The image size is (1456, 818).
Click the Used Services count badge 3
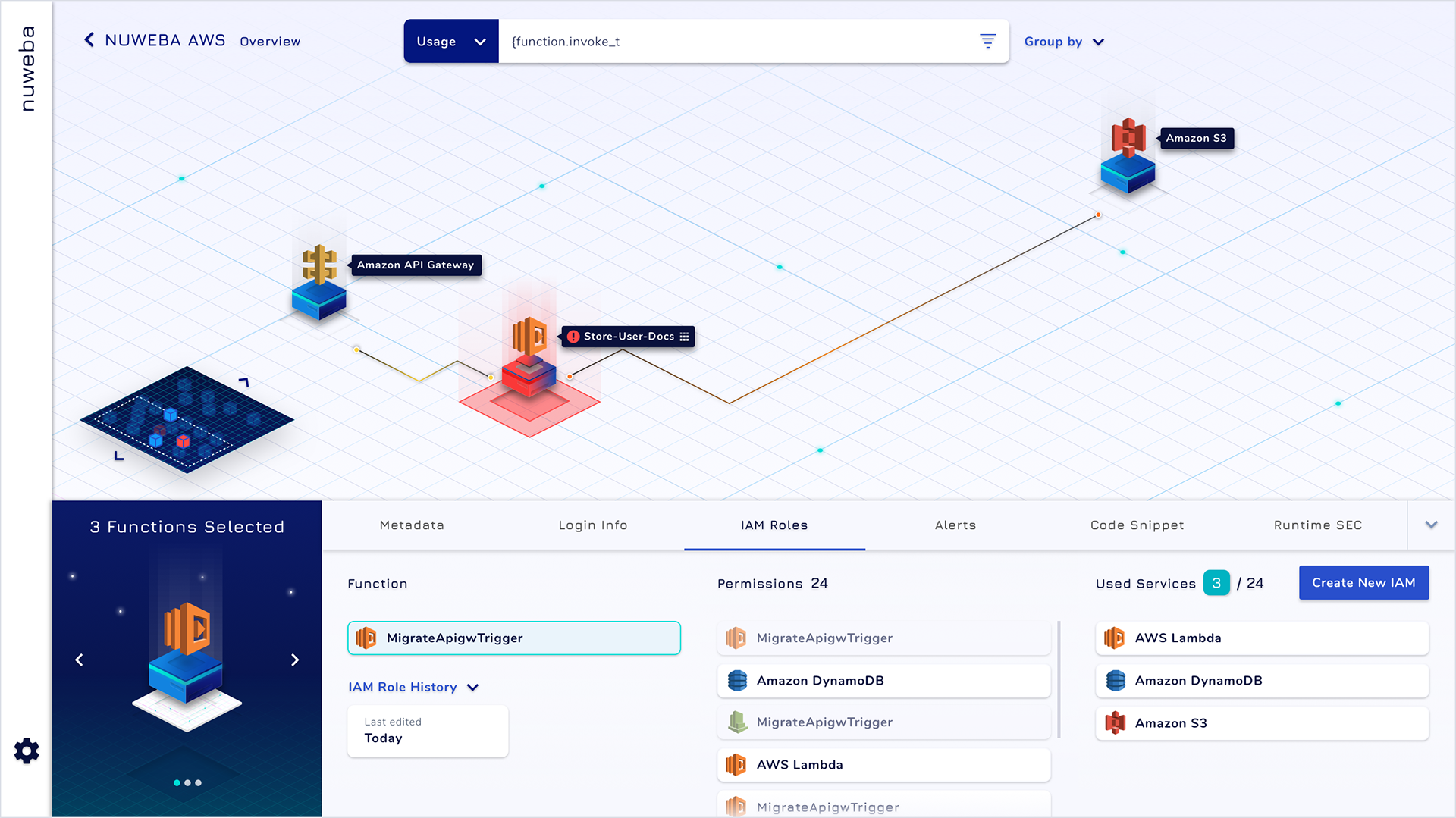pyautogui.click(x=1216, y=582)
